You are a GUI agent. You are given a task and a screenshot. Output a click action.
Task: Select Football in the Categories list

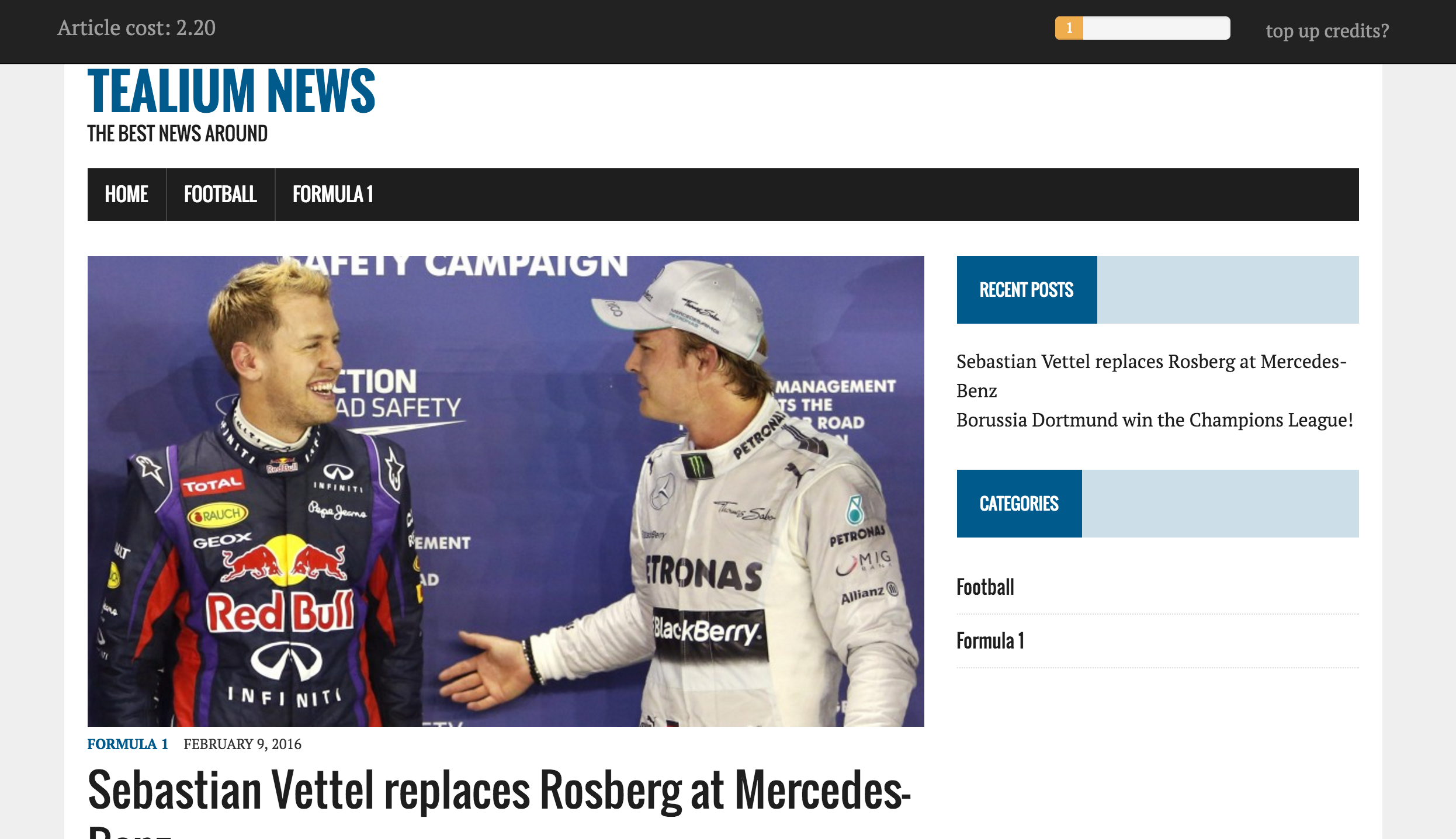pyautogui.click(x=984, y=587)
